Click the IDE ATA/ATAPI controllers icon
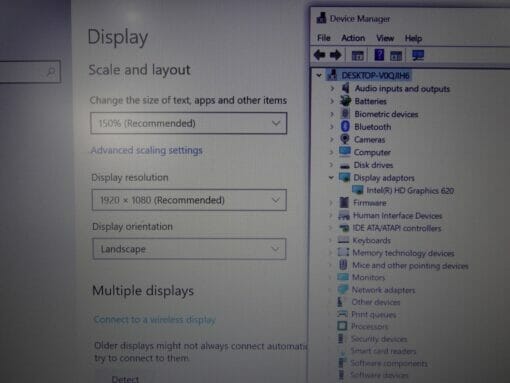This screenshot has width=510, height=383. (x=344, y=228)
